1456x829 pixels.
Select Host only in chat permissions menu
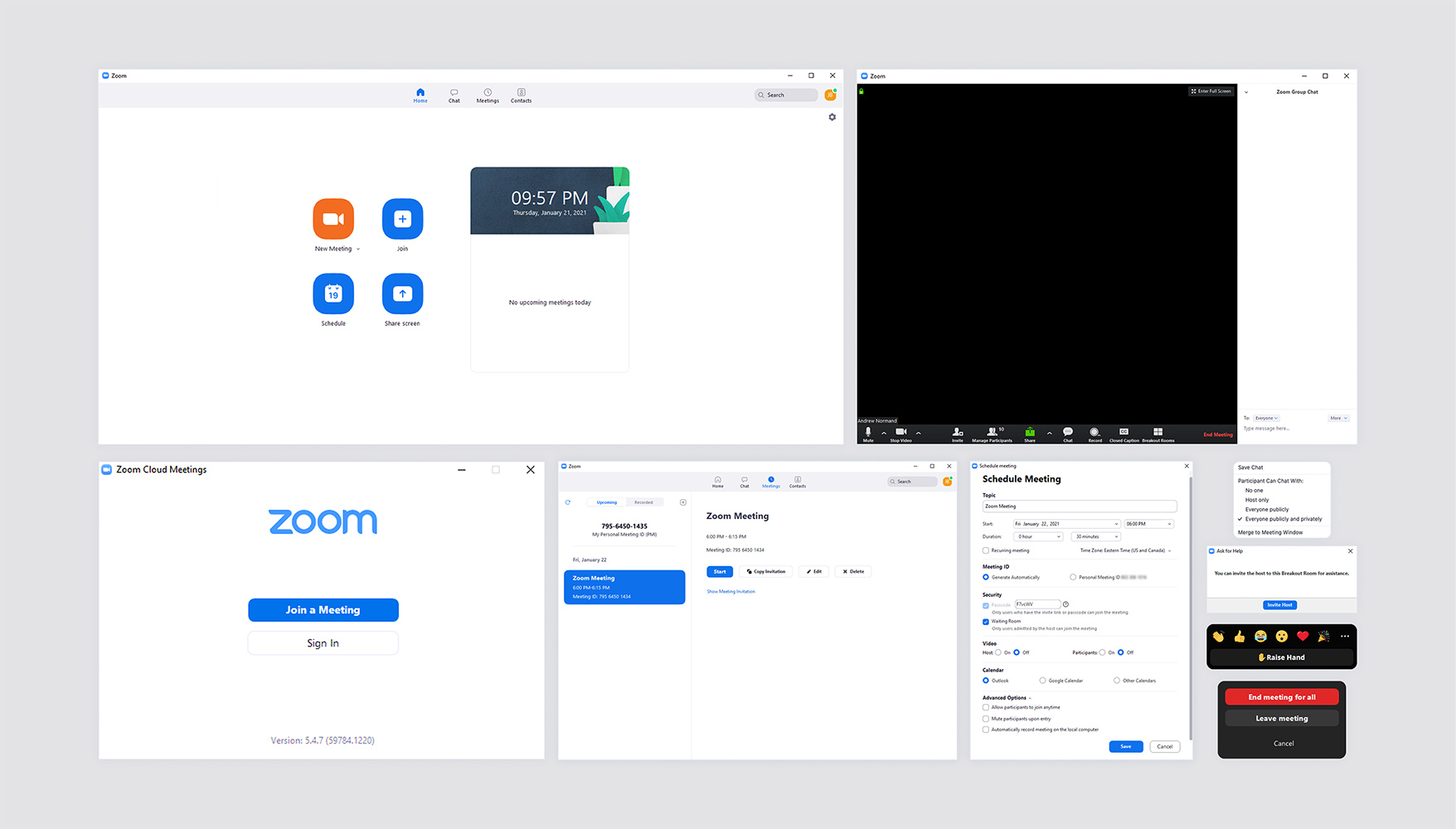pos(1257,500)
